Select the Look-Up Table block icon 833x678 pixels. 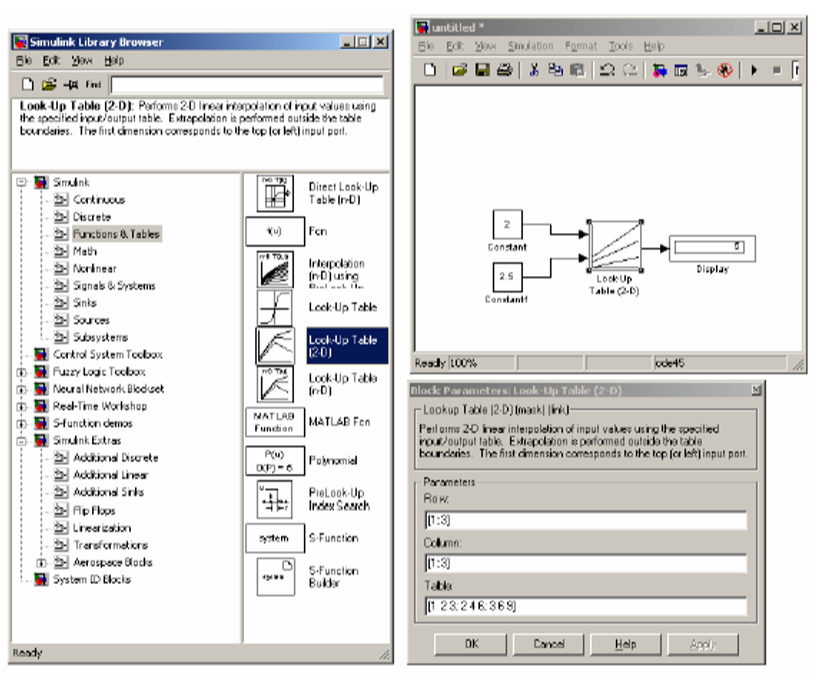coord(275,308)
